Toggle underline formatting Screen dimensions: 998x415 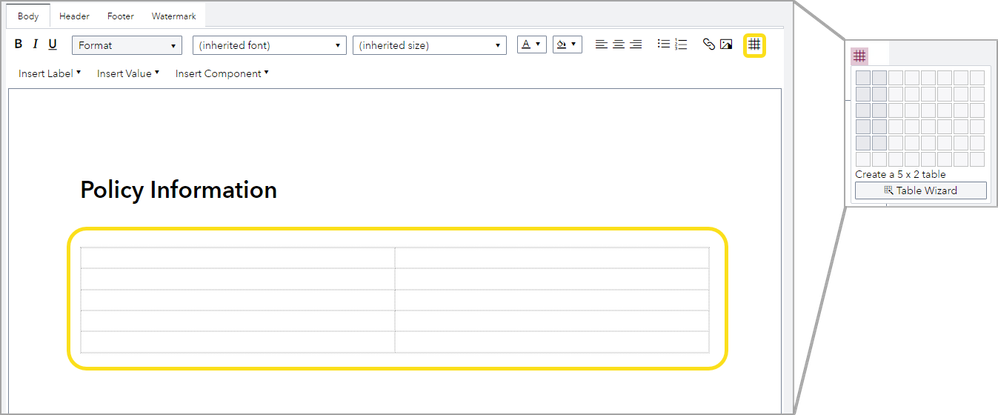coord(53,44)
